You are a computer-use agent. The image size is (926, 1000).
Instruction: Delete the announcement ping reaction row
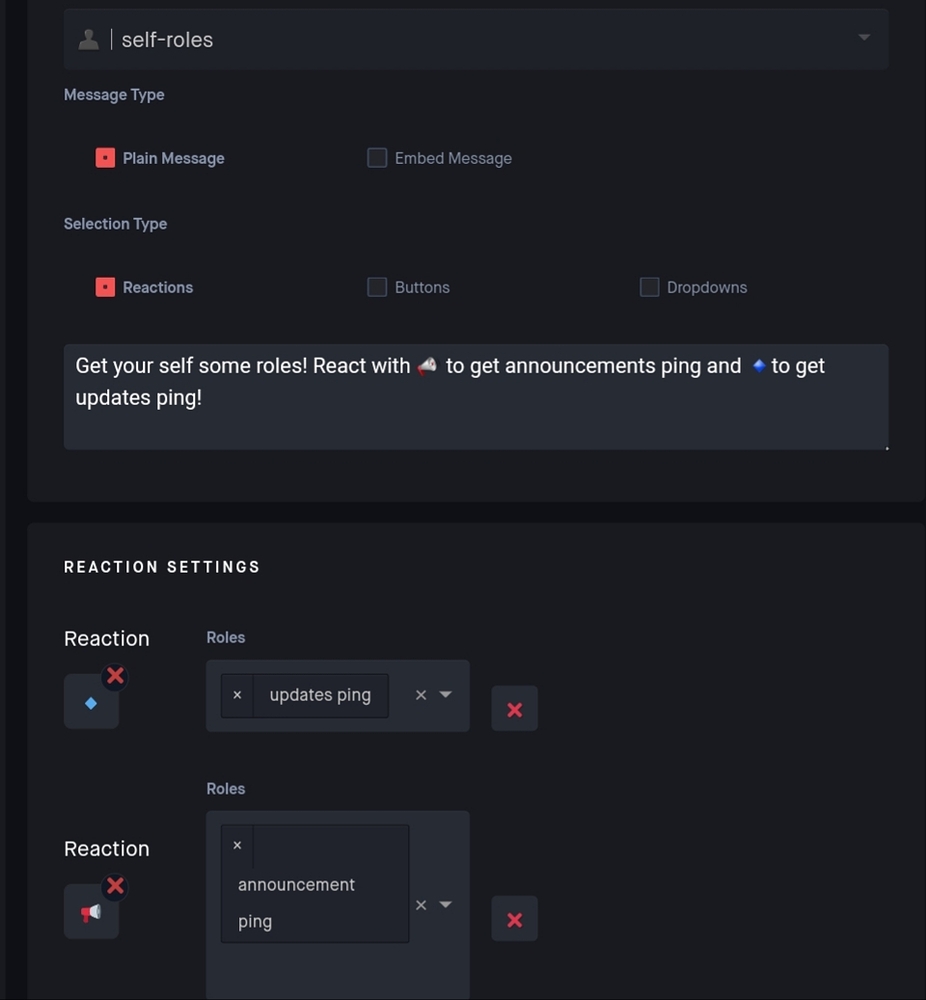click(514, 918)
